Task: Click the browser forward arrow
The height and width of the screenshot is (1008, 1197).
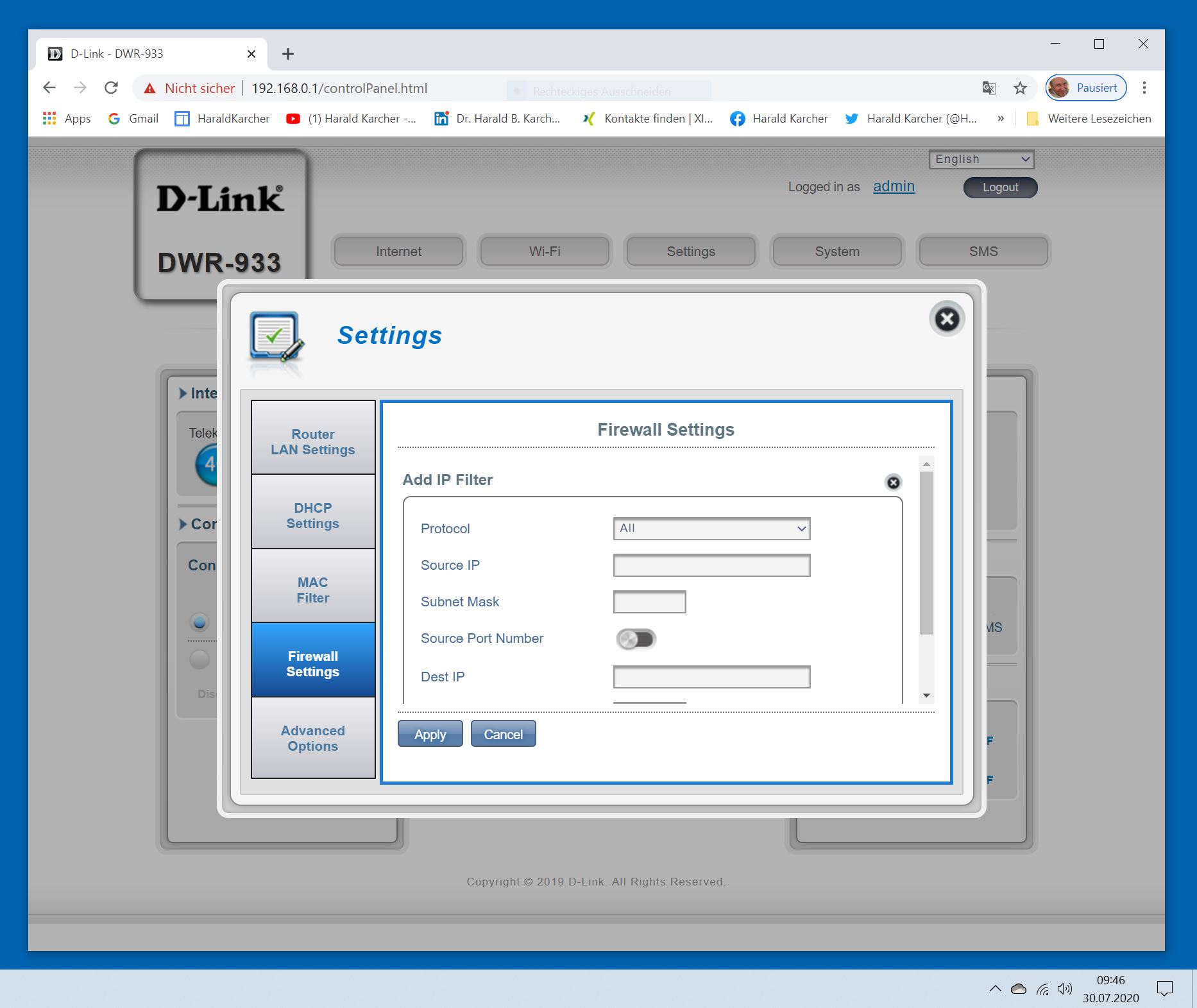Action: pyautogui.click(x=80, y=88)
